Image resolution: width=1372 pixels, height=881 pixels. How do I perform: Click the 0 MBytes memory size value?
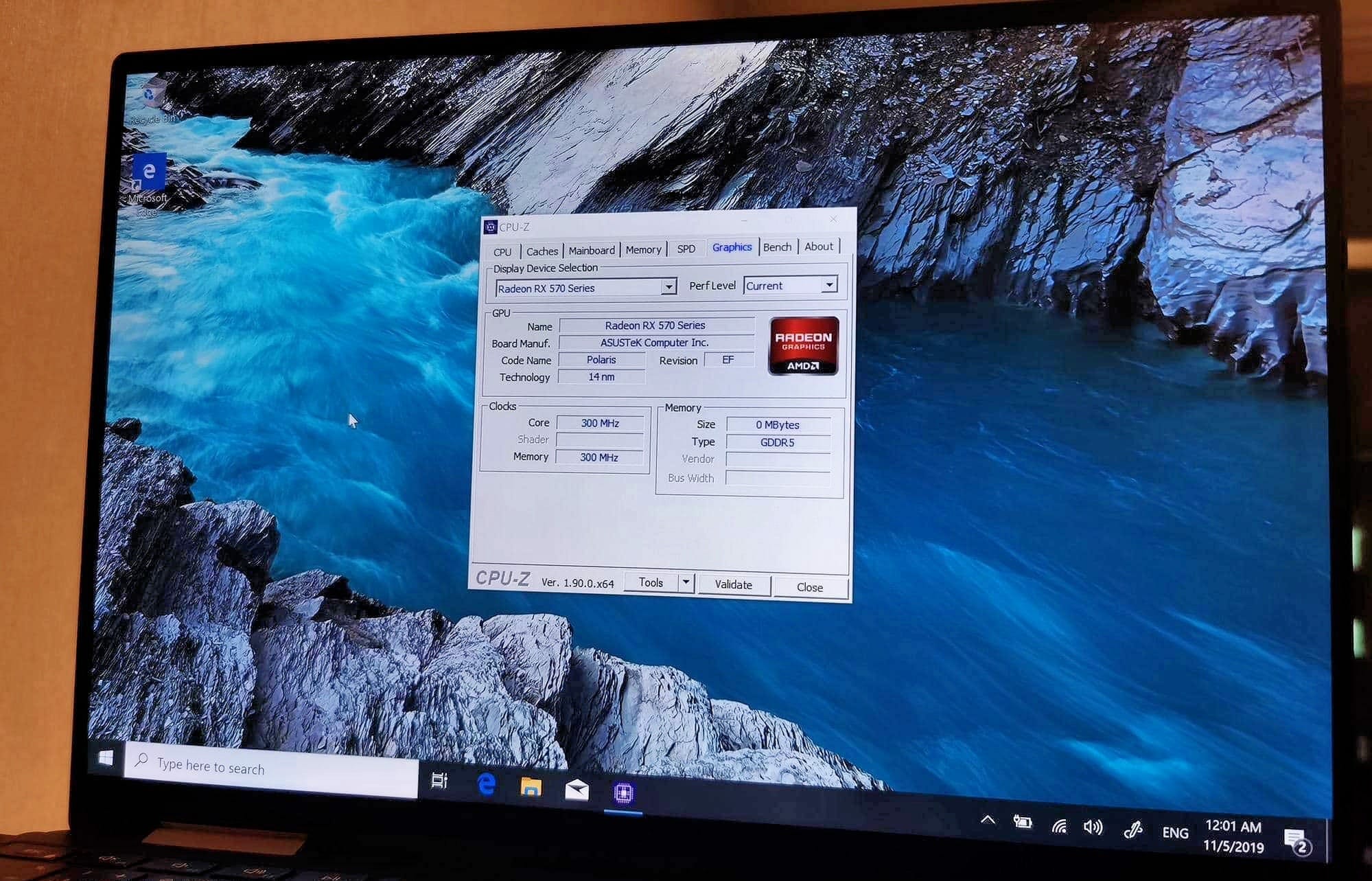click(778, 425)
